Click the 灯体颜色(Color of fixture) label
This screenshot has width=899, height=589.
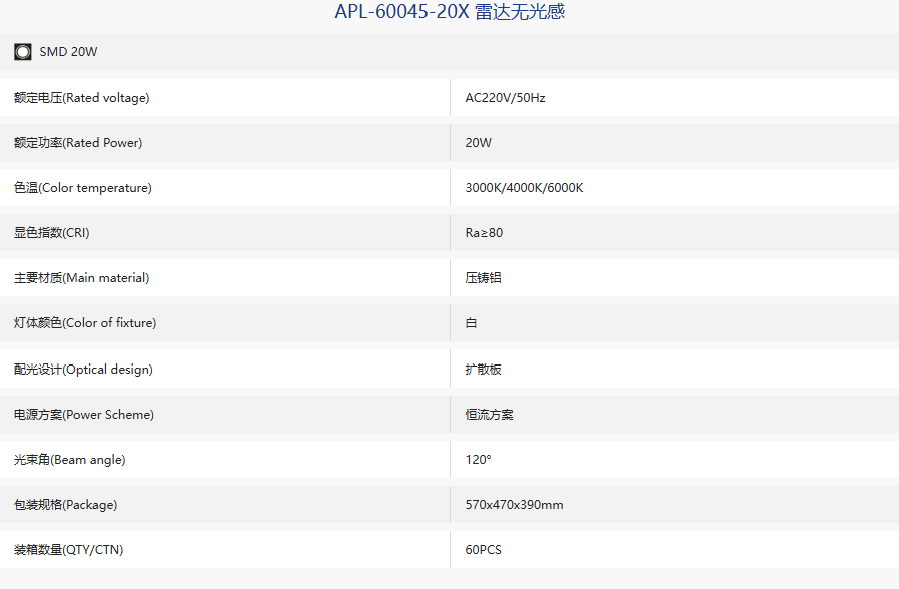85,323
